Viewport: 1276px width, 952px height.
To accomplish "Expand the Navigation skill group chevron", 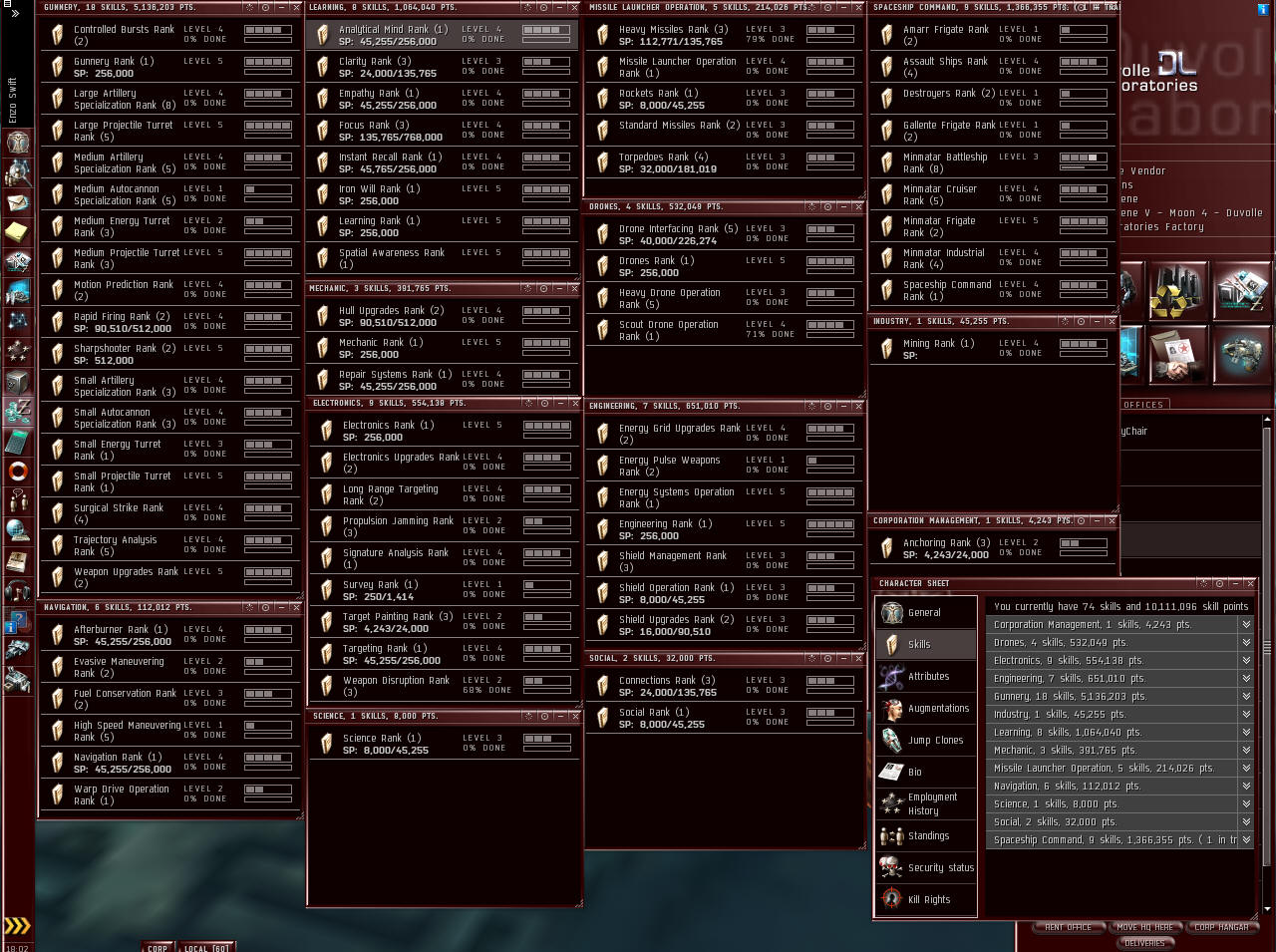I will point(1245,786).
